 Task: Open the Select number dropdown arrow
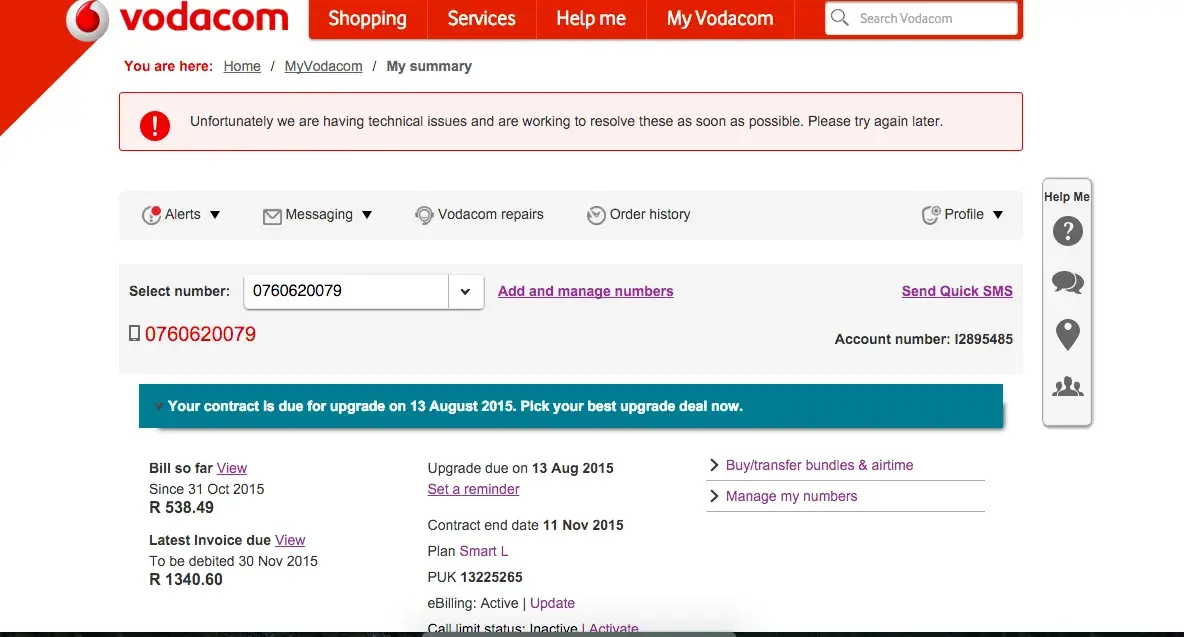pos(465,292)
